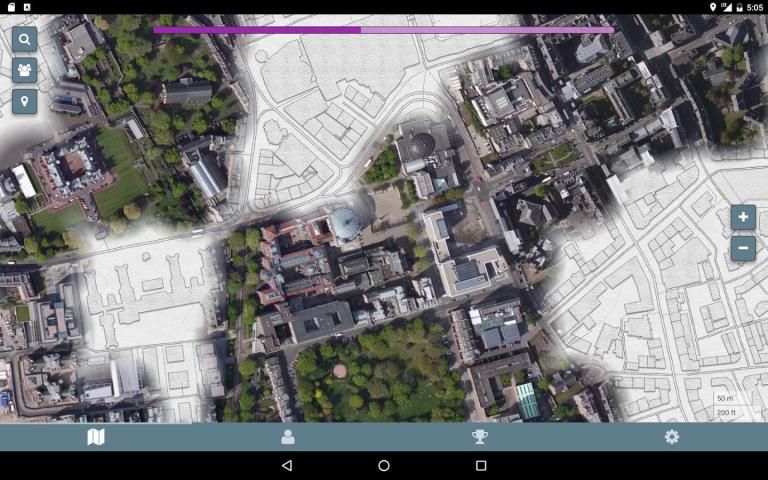Tap the 200 ft scale label
768x480 pixels.
click(x=726, y=412)
